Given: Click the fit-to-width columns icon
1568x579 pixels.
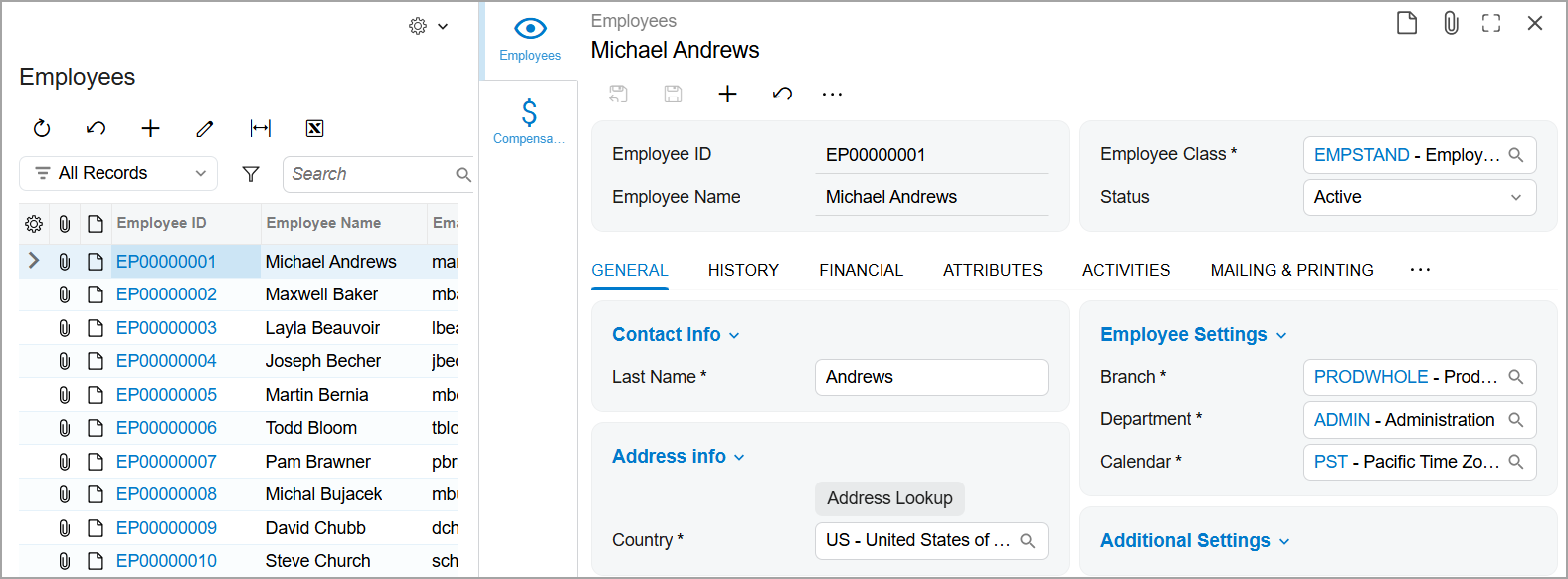Looking at the screenshot, I should point(260,128).
